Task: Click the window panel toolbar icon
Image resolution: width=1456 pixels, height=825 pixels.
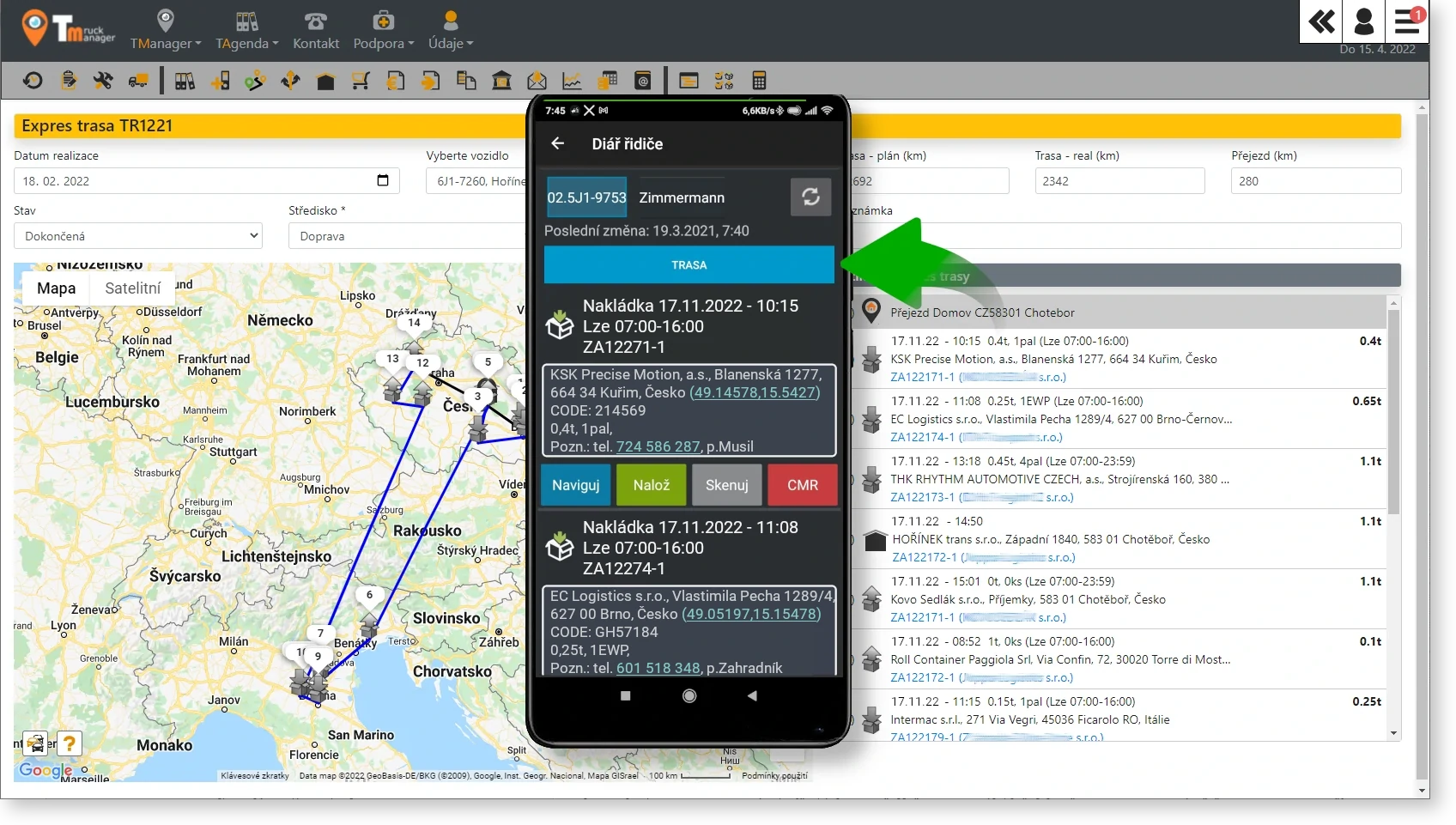Action: 689,81
